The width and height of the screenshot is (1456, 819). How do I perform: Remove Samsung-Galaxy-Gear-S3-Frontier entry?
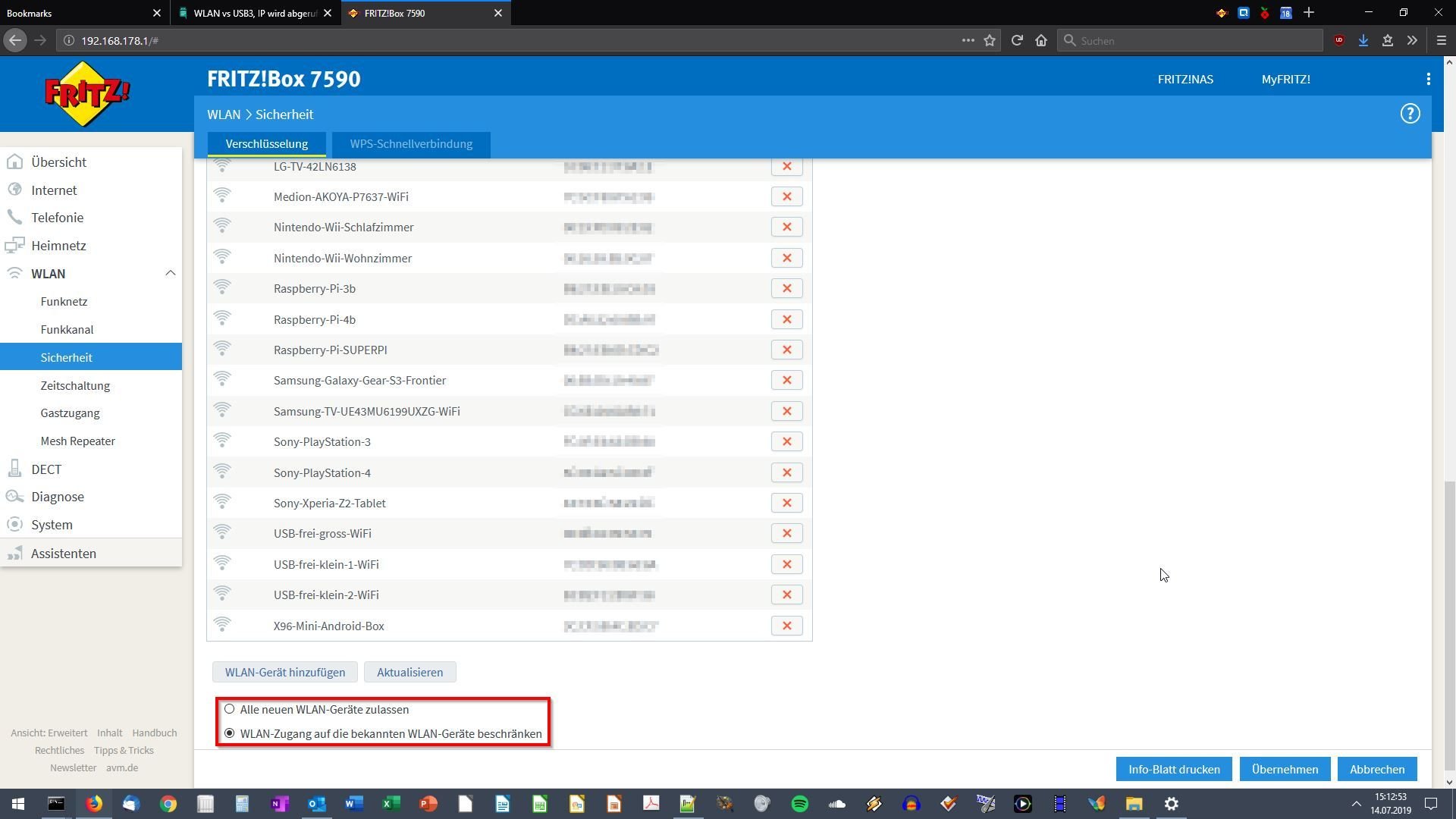786,380
